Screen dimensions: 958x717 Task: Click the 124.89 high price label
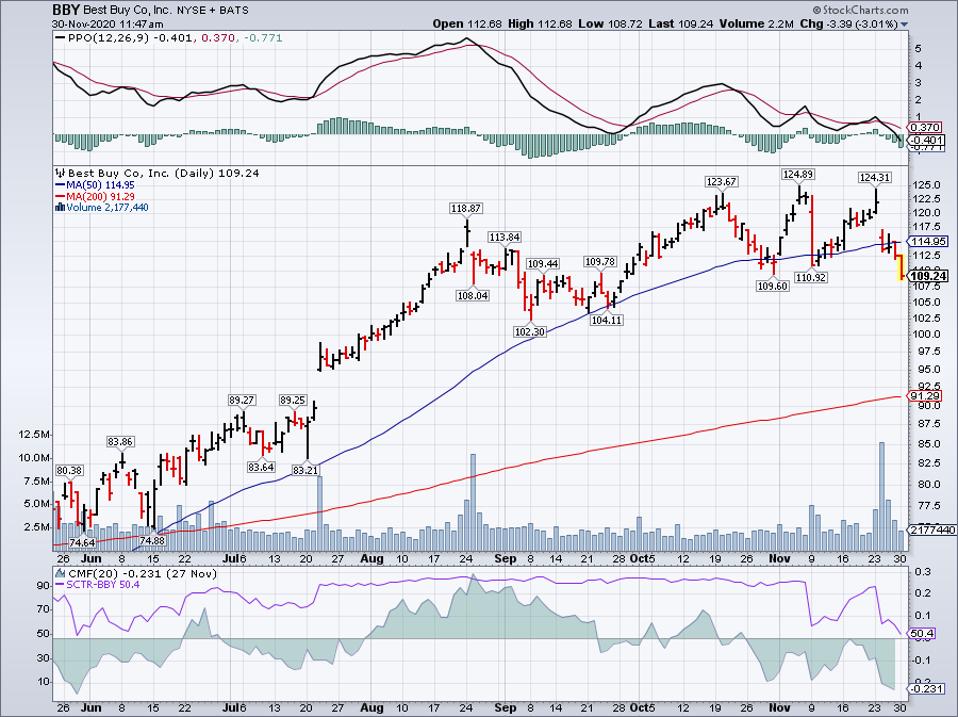tap(798, 175)
